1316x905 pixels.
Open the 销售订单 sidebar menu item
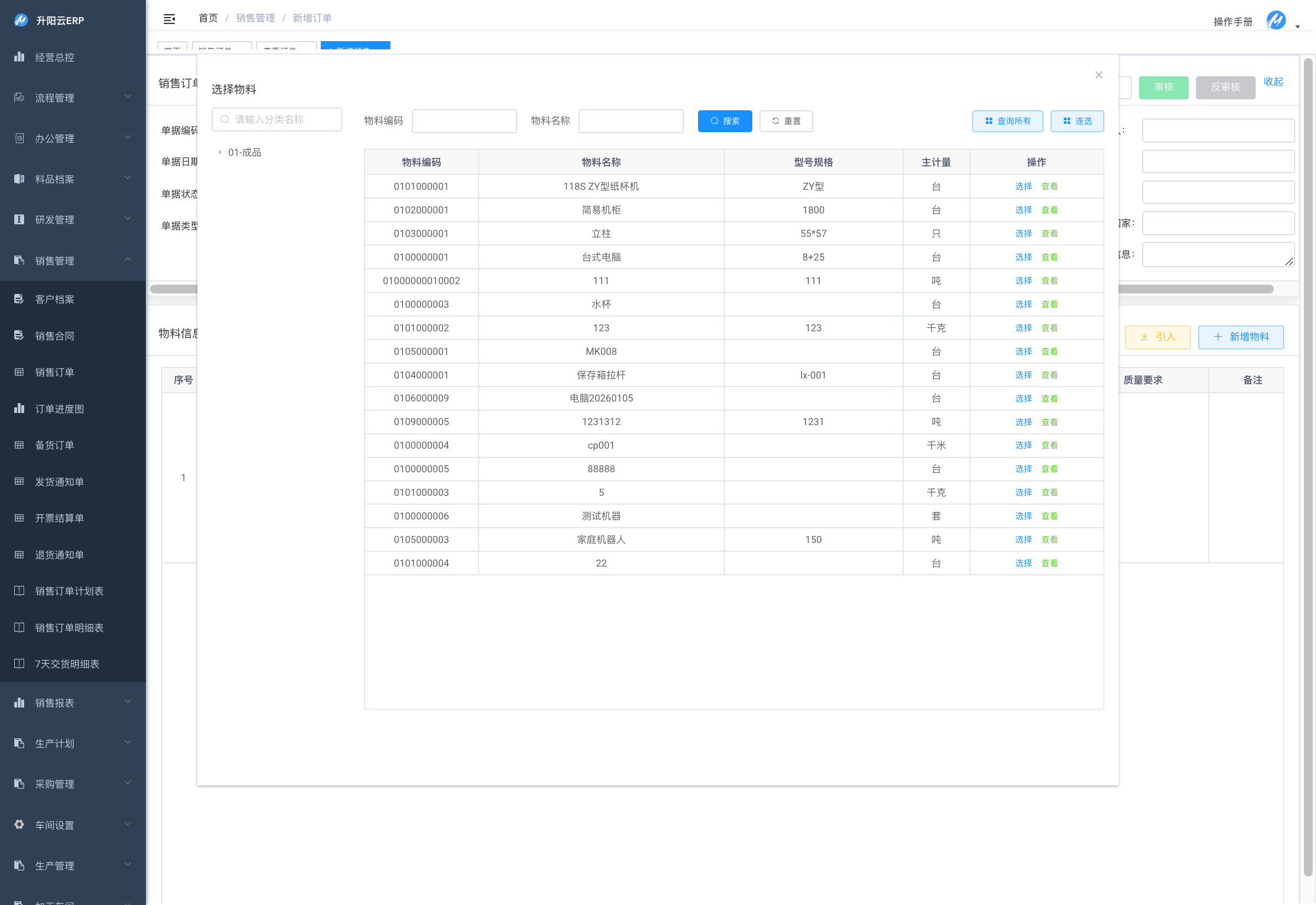click(x=55, y=372)
